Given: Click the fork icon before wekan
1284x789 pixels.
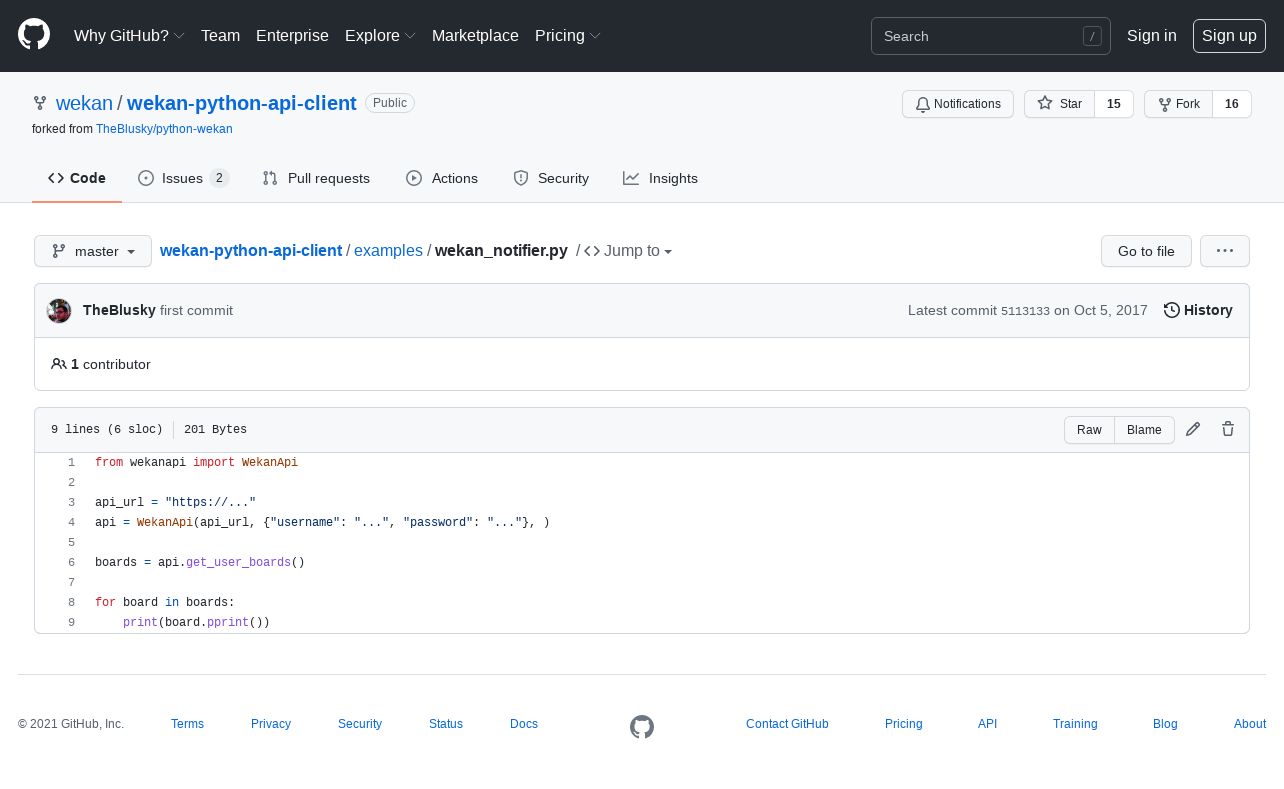Looking at the screenshot, I should (40, 103).
